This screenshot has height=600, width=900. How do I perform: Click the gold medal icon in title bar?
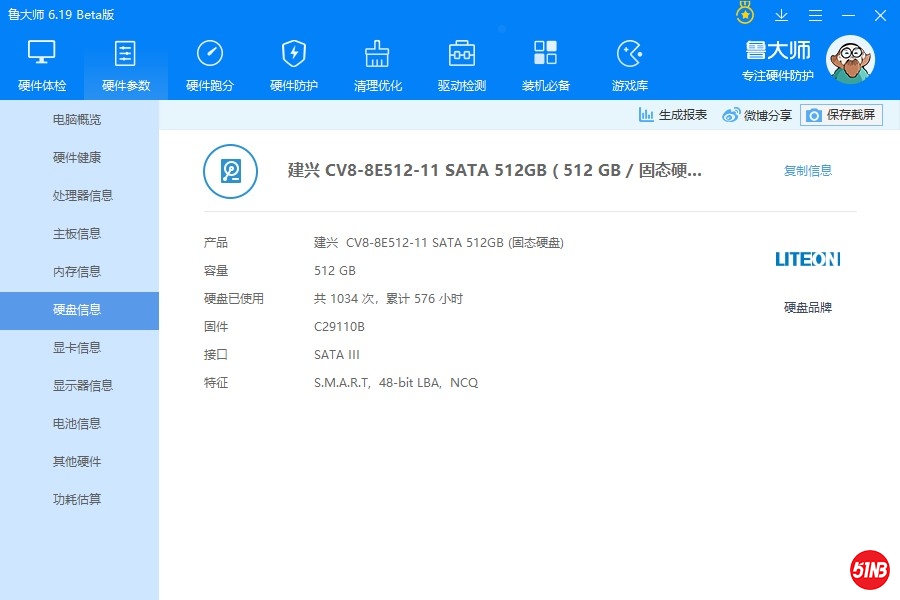(745, 15)
